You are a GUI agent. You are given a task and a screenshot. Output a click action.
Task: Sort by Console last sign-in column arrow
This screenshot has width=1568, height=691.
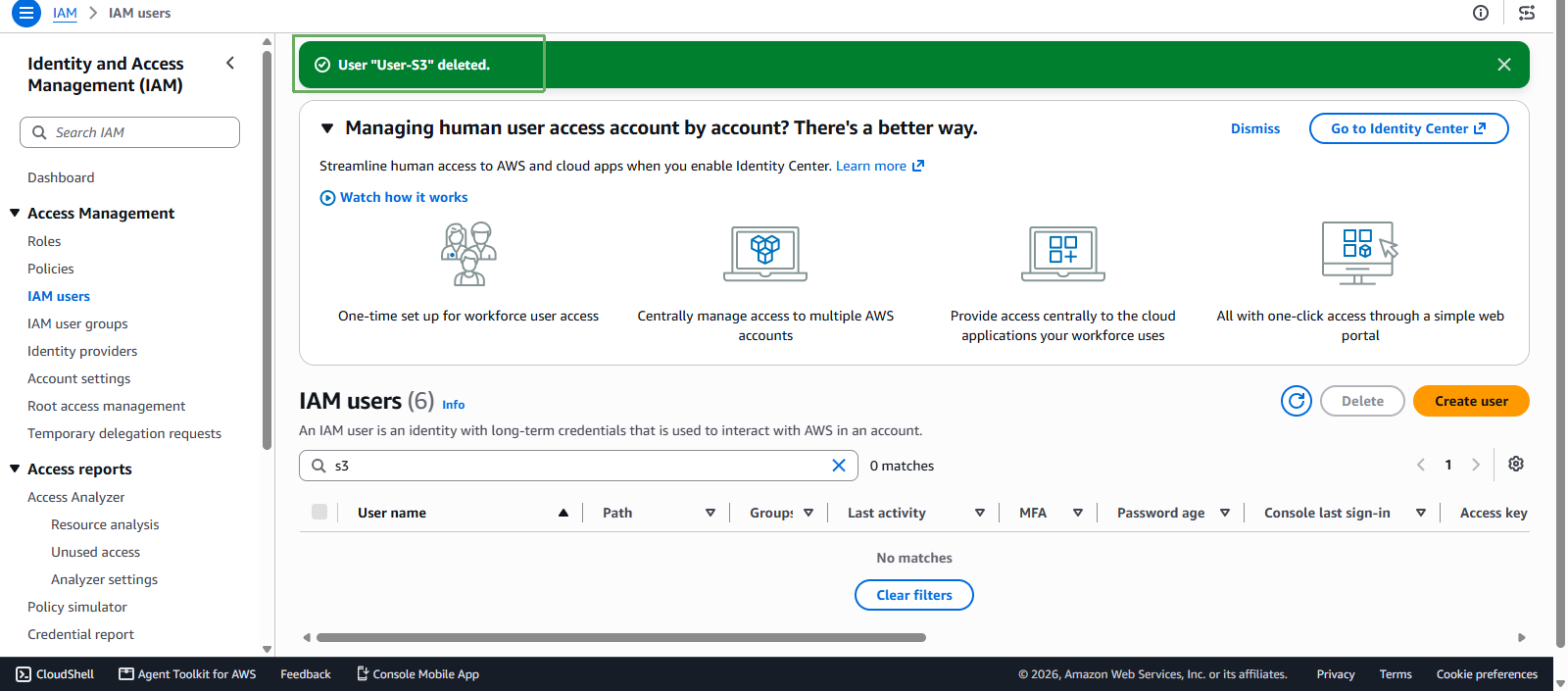[x=1421, y=513]
